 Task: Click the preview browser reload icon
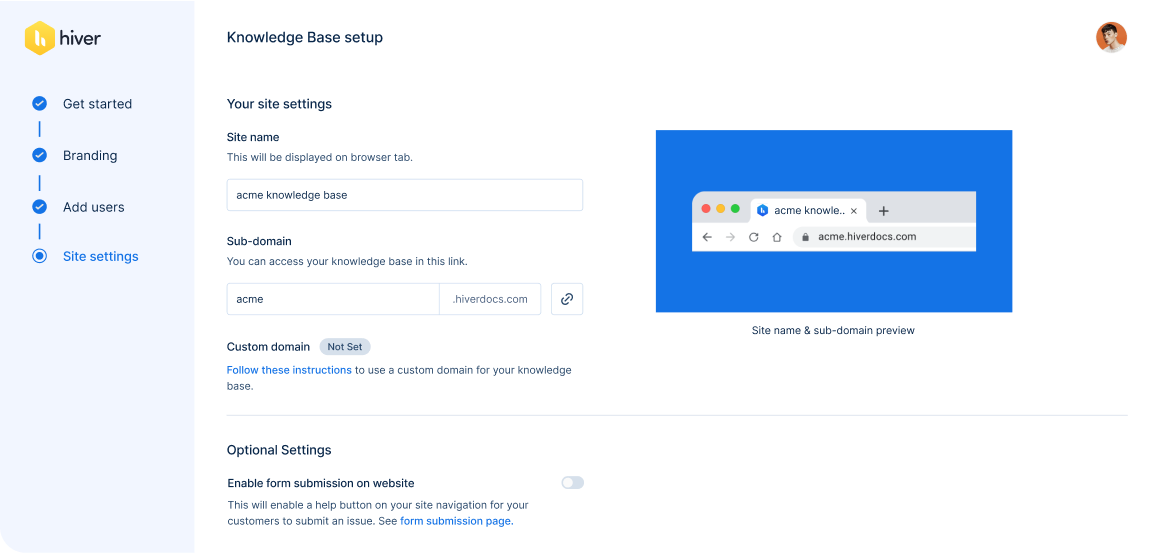pyautogui.click(x=754, y=237)
